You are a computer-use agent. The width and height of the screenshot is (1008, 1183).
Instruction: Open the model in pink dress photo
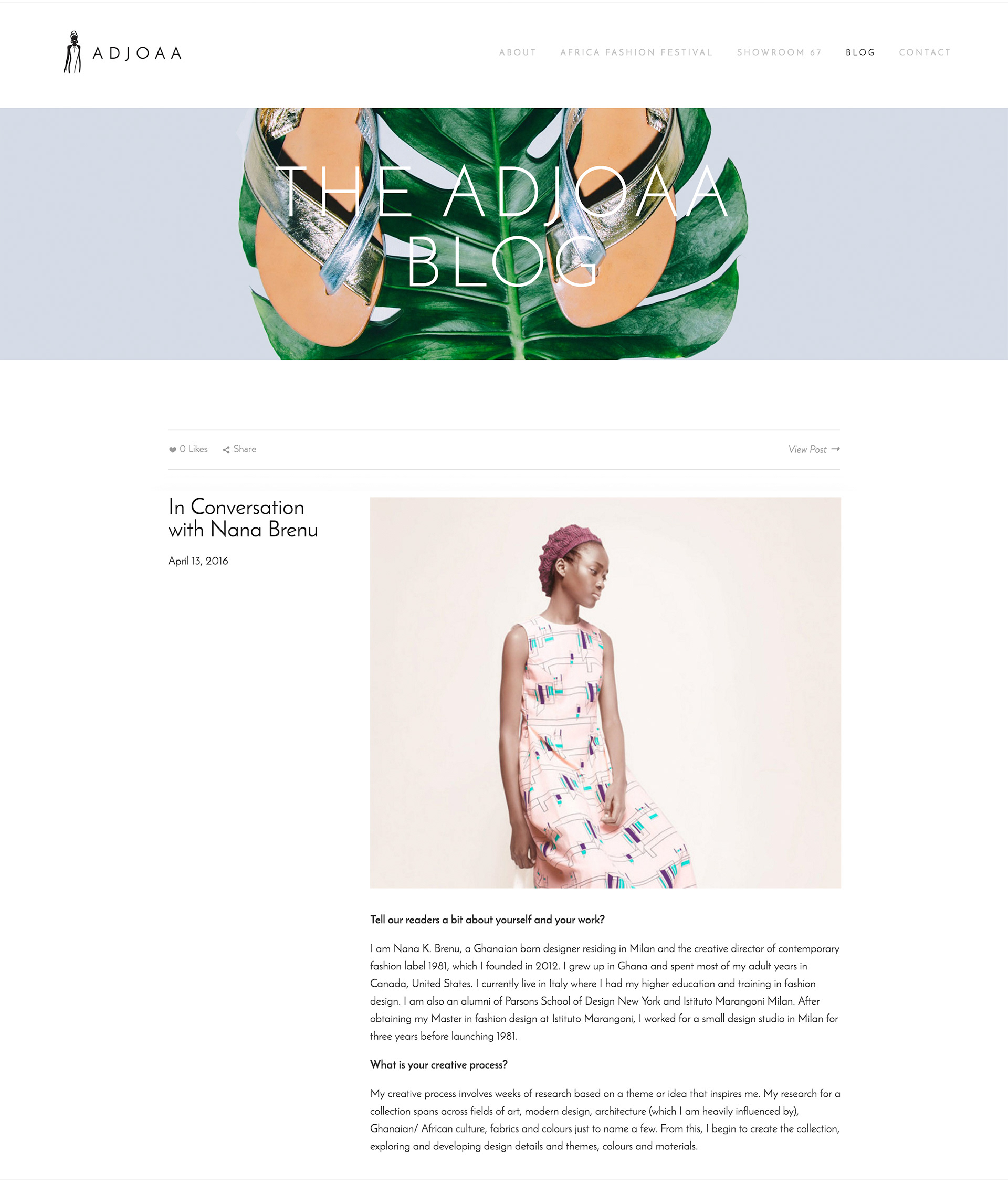click(605, 693)
